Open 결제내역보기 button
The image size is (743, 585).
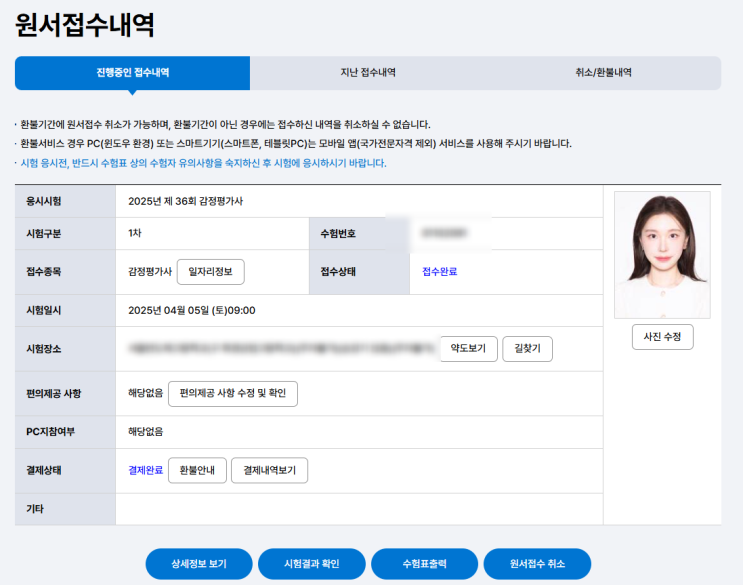pos(269,470)
